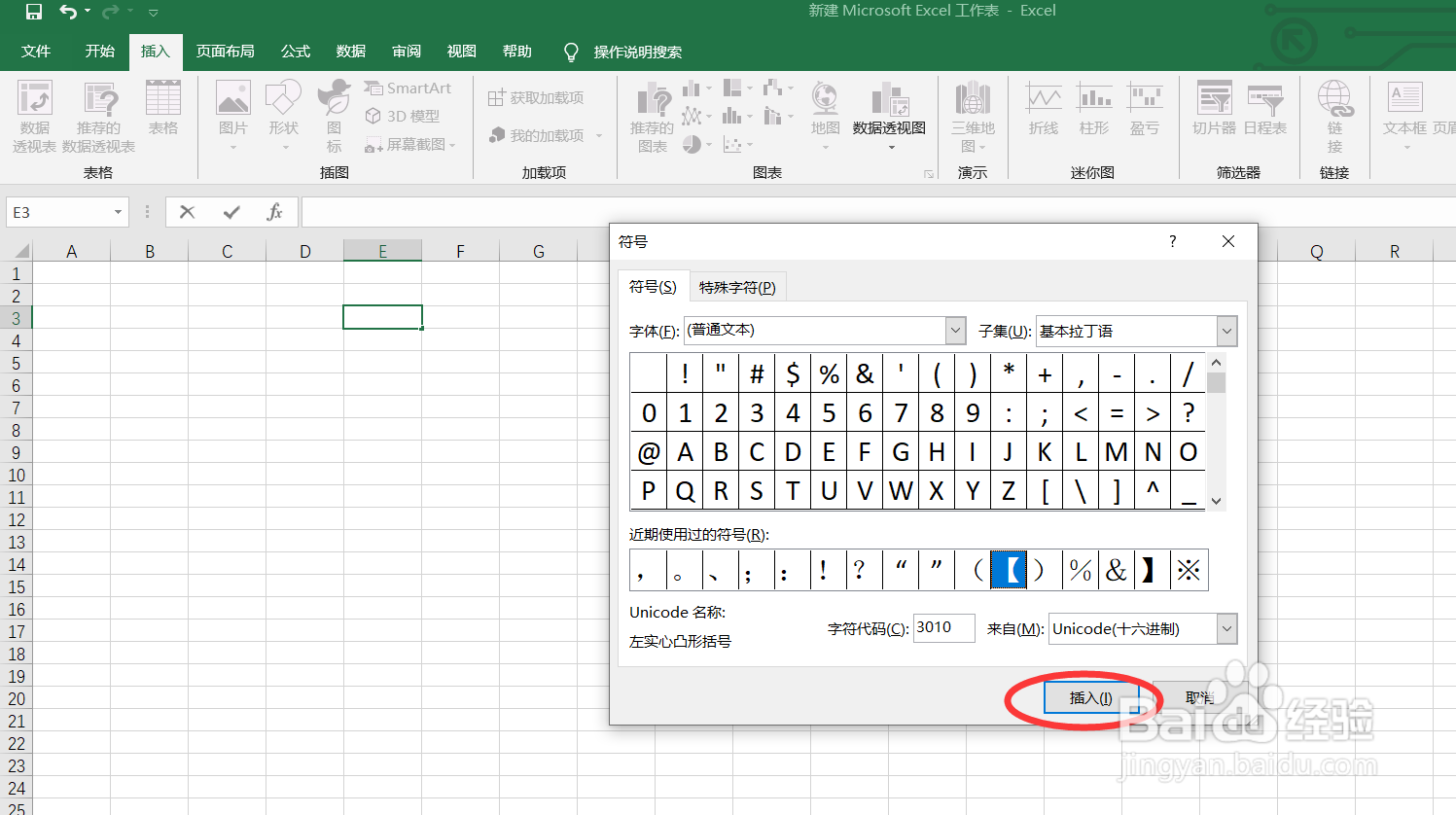Click the Tell Me 操作说明搜索 search box
This screenshot has height=815, width=1456.
pyautogui.click(x=638, y=52)
